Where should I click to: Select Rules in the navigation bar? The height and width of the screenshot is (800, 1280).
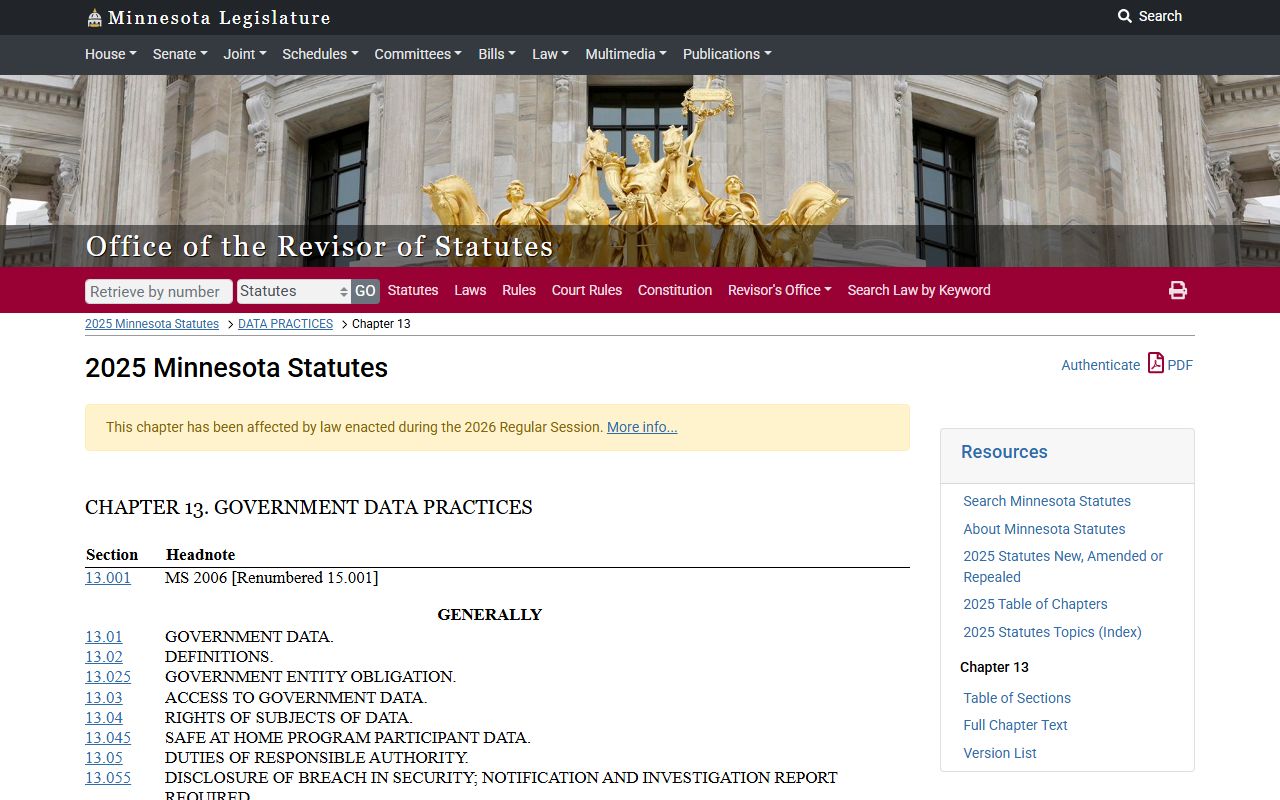[x=519, y=290]
